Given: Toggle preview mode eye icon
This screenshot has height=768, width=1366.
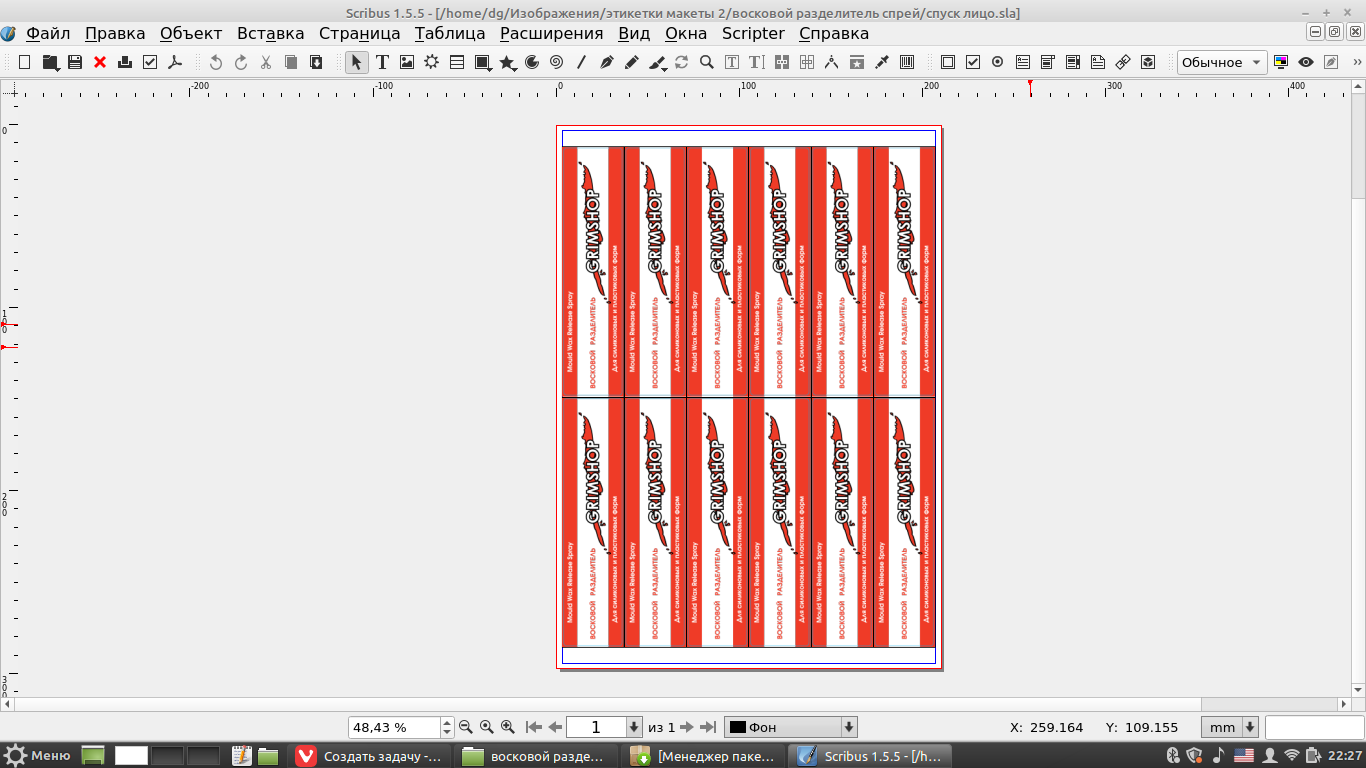Looking at the screenshot, I should point(1306,62).
